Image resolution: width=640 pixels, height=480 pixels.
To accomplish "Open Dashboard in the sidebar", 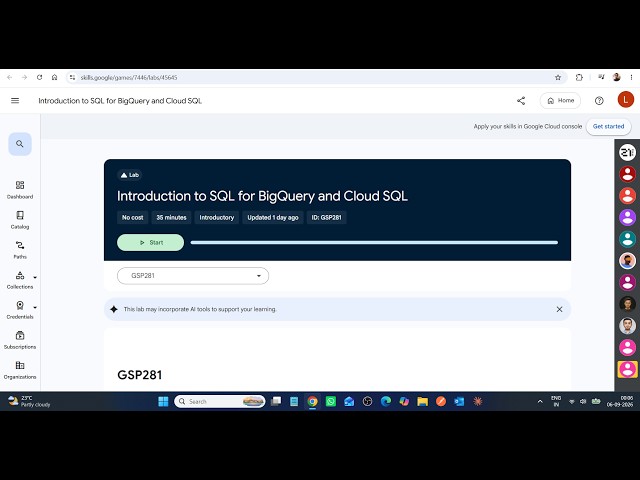I will [20, 190].
